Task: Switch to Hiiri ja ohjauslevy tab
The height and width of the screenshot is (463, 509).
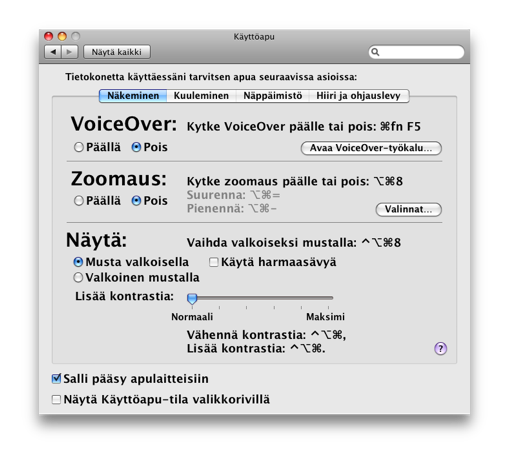Action: [358, 96]
